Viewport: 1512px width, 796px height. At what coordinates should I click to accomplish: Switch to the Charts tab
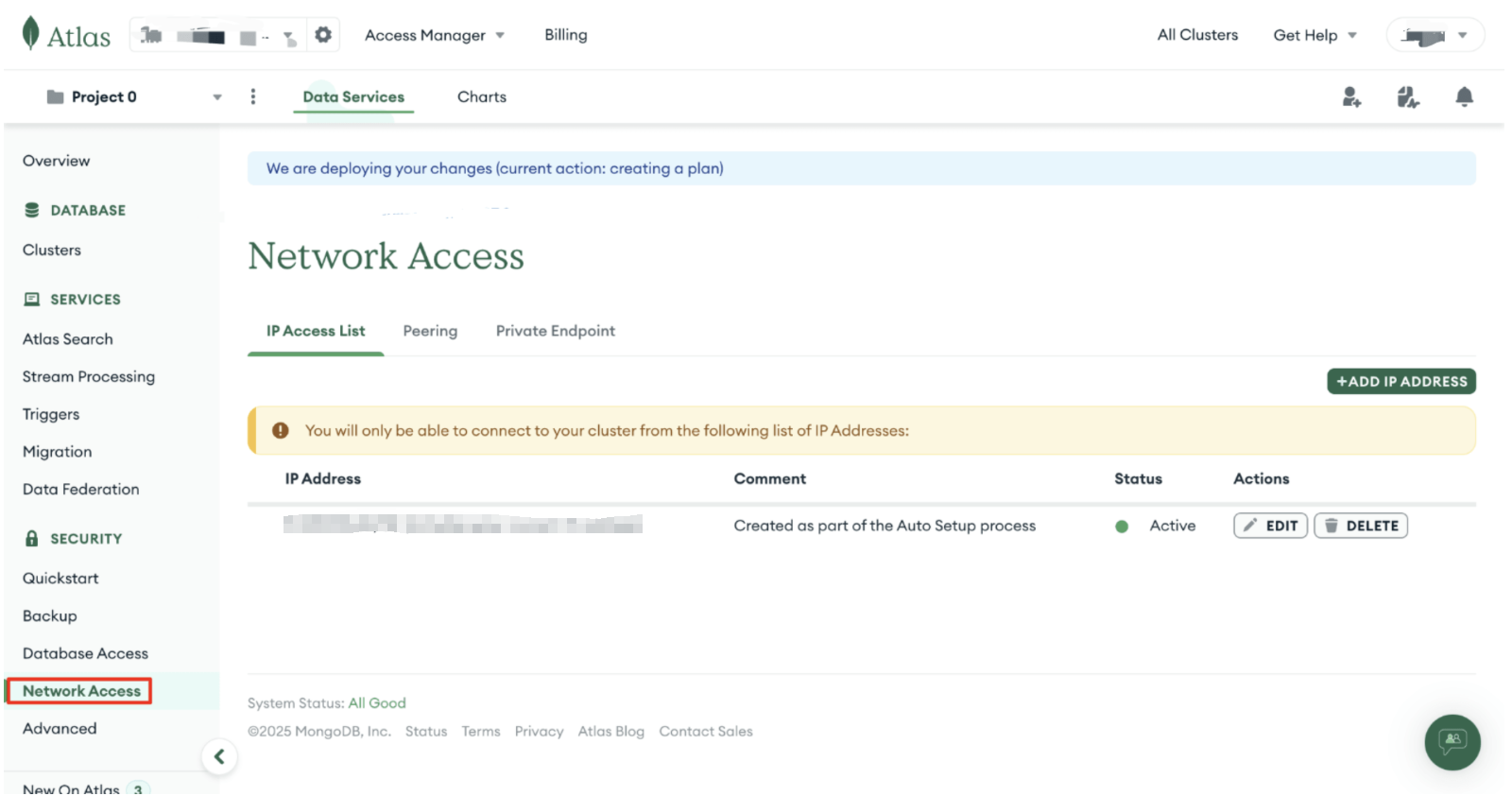click(482, 96)
